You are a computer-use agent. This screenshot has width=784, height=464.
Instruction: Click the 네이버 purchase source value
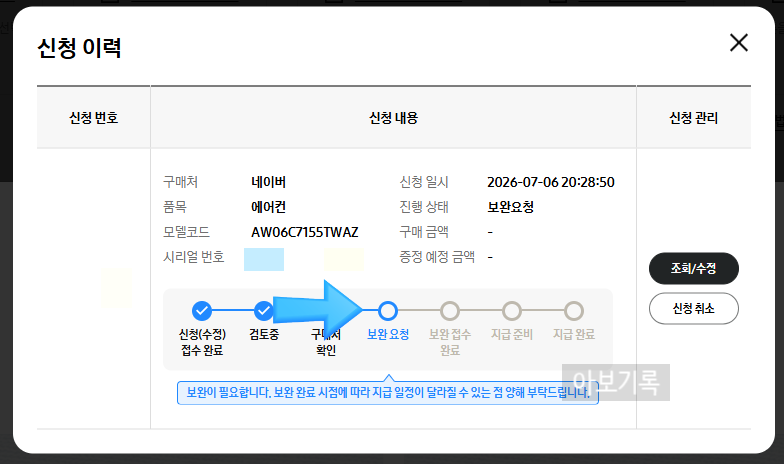coord(268,182)
